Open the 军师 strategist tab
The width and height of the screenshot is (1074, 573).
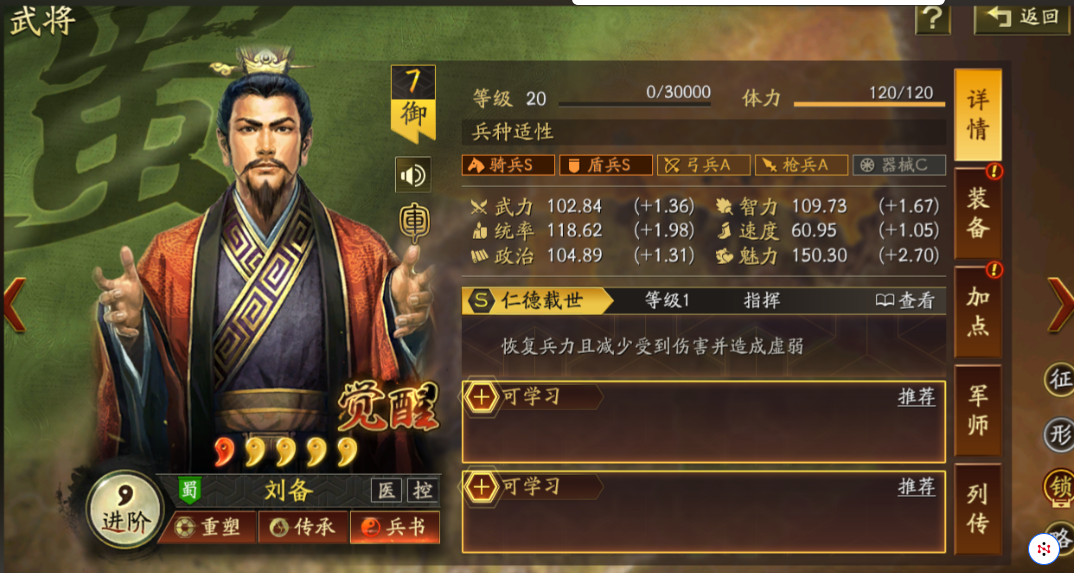[977, 410]
